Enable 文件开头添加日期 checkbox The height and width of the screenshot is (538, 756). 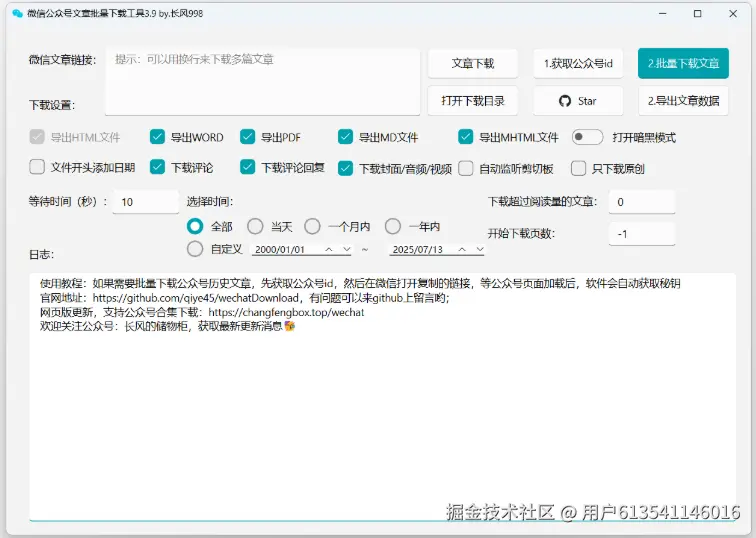[37, 167]
